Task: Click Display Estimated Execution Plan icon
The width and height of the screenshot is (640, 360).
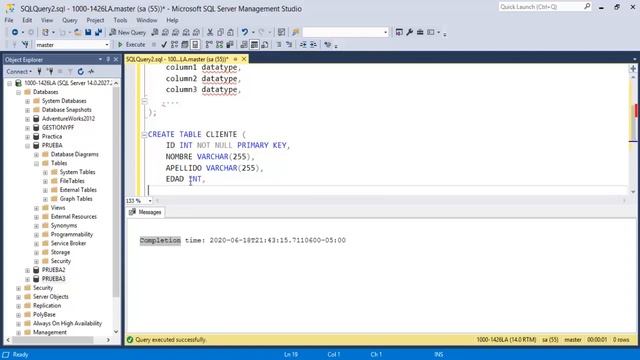Action: [175, 44]
